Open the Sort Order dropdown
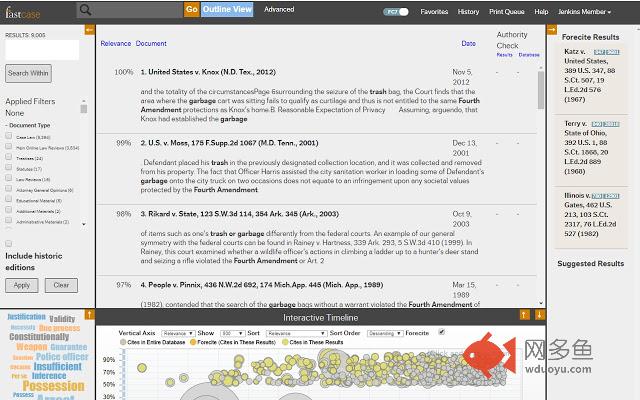The height and width of the screenshot is (400, 640). tap(385, 333)
